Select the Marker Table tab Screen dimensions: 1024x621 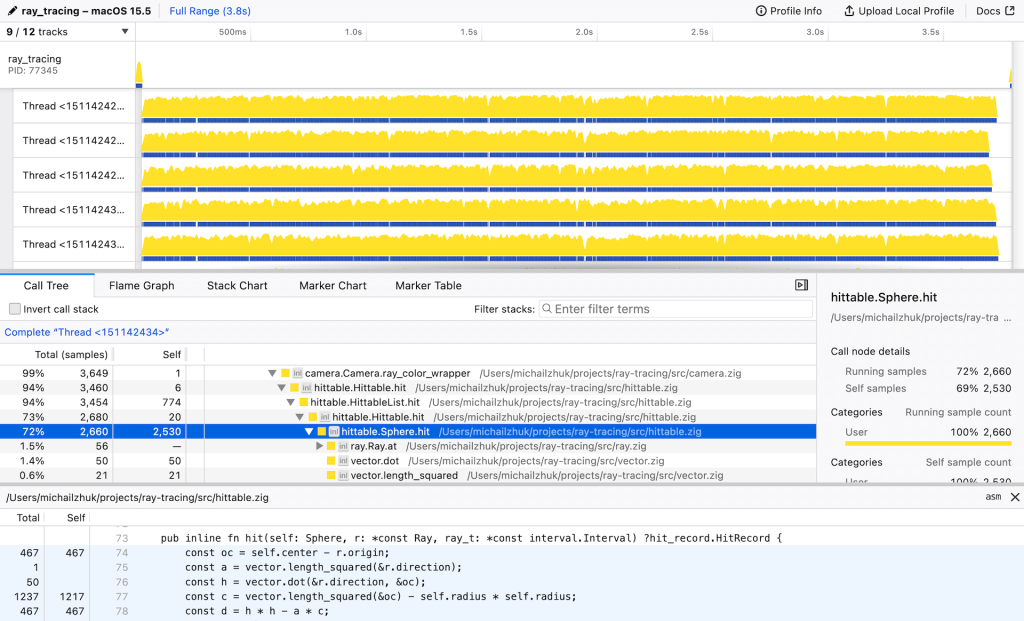pyautogui.click(x=428, y=286)
